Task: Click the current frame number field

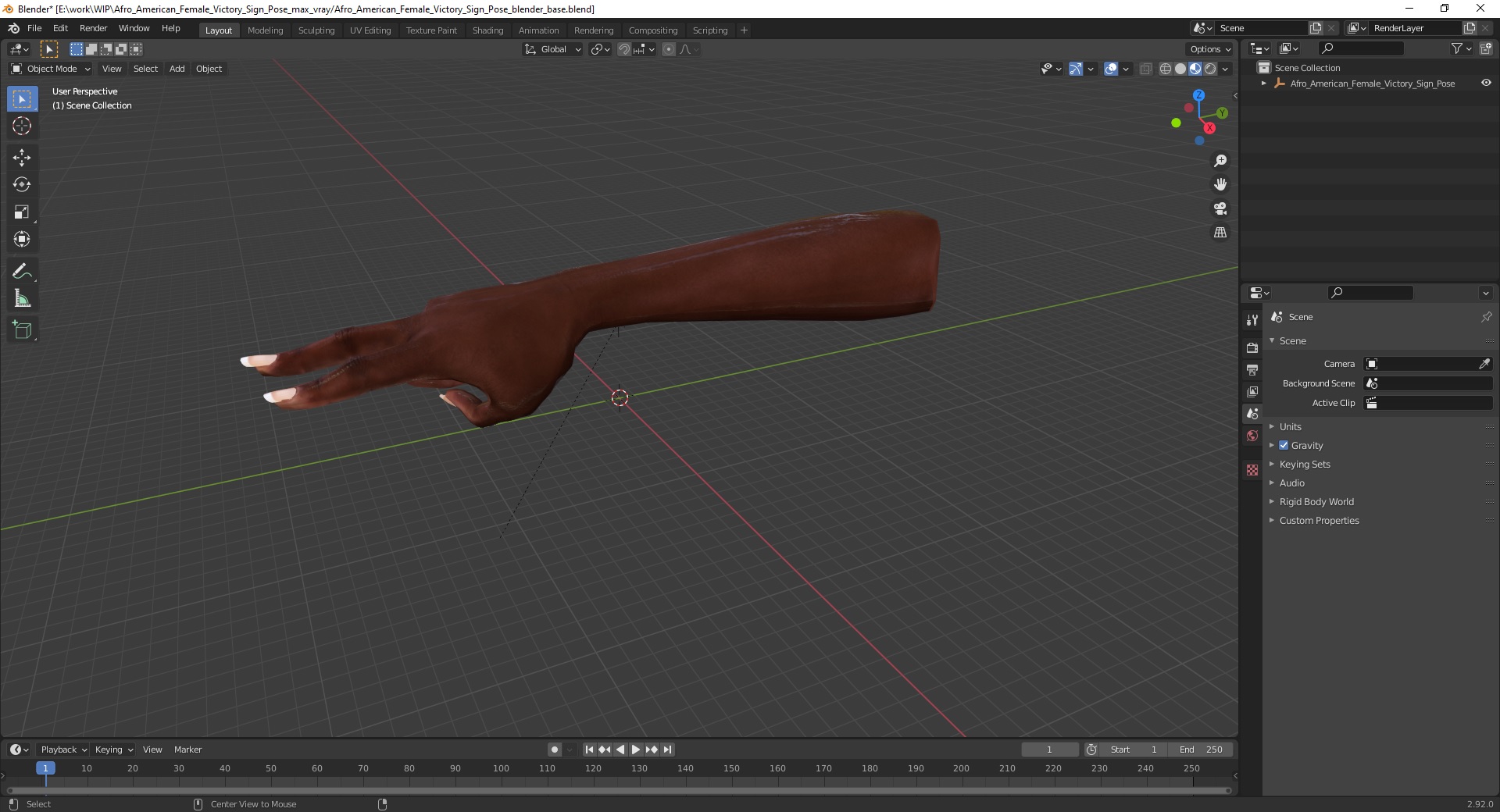Action: pos(1049,750)
